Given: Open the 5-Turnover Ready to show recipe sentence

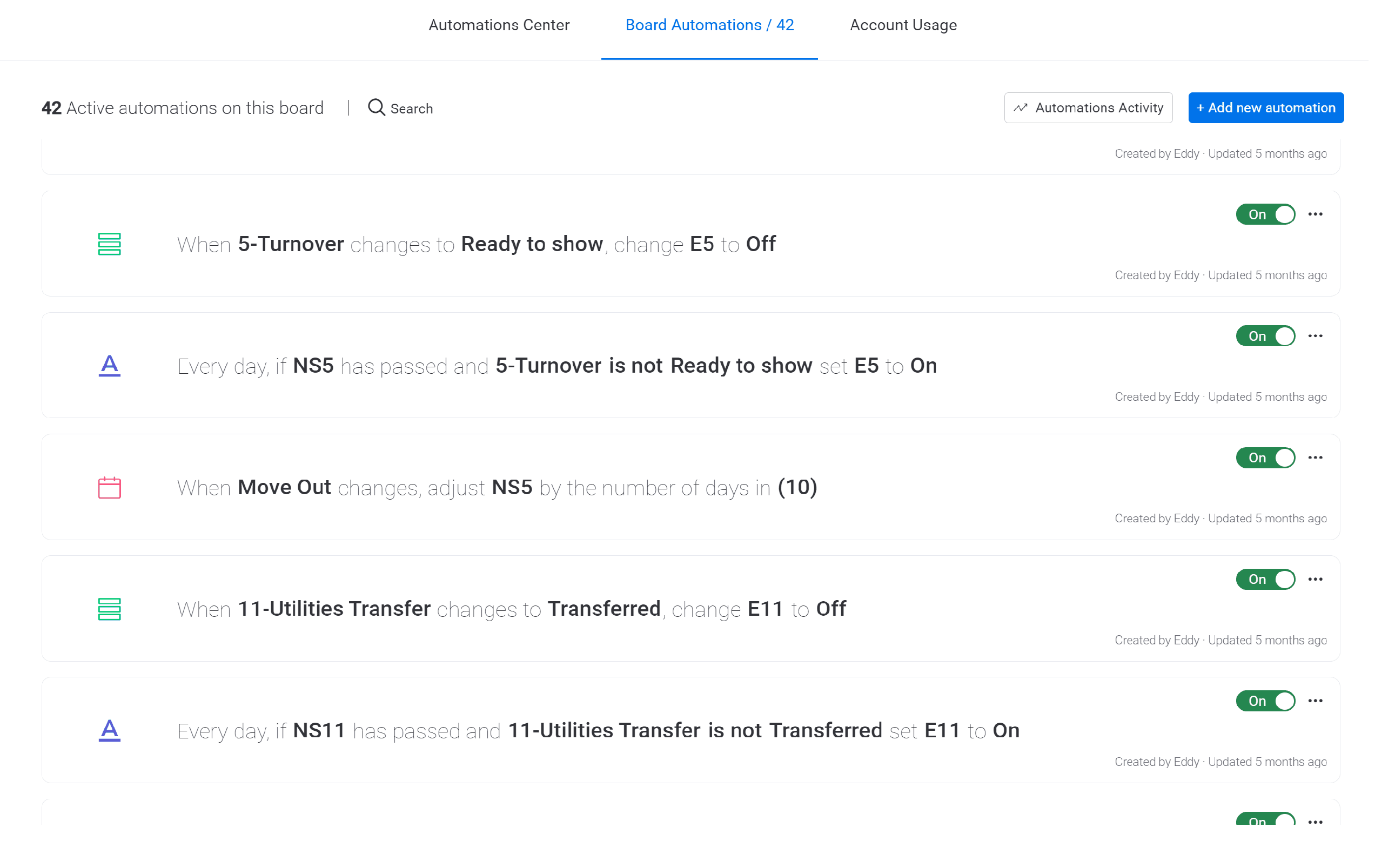Looking at the screenshot, I should coord(477,245).
